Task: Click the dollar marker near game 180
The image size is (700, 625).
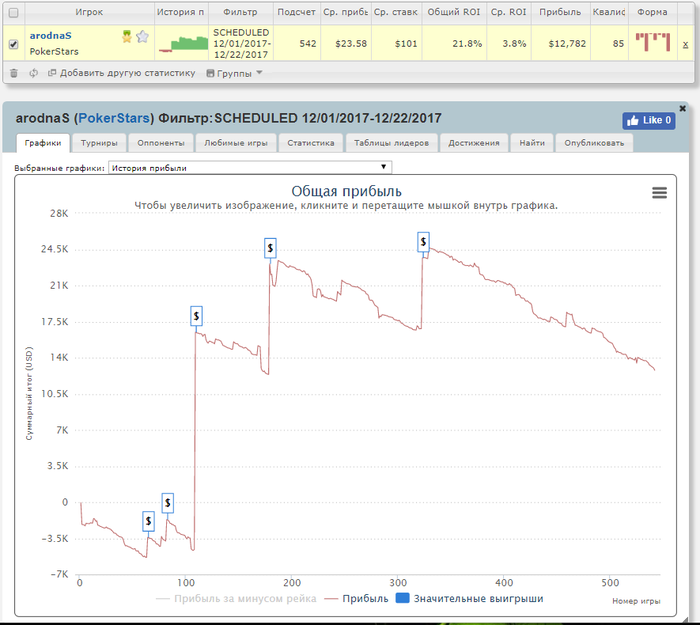Action: pyautogui.click(x=270, y=248)
